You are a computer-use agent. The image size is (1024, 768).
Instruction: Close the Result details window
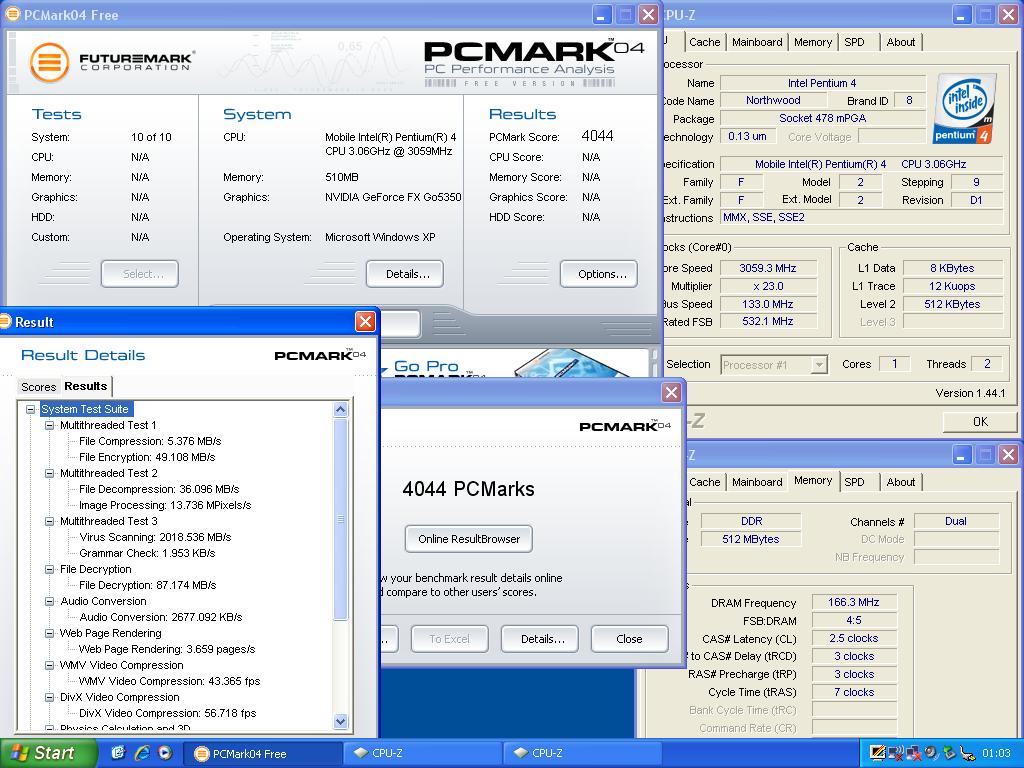click(x=365, y=321)
